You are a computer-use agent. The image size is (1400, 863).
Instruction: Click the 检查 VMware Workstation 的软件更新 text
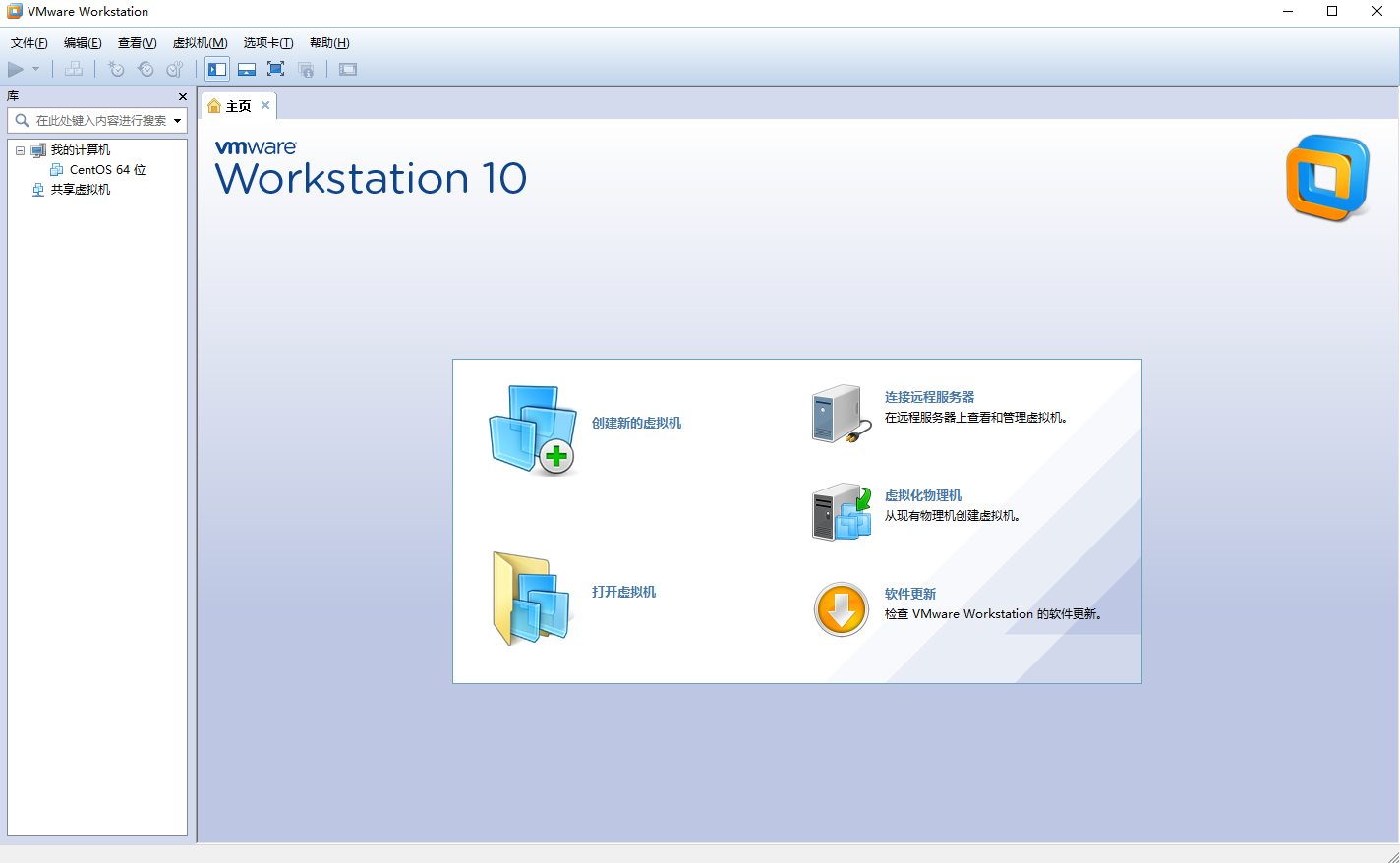pos(993,614)
